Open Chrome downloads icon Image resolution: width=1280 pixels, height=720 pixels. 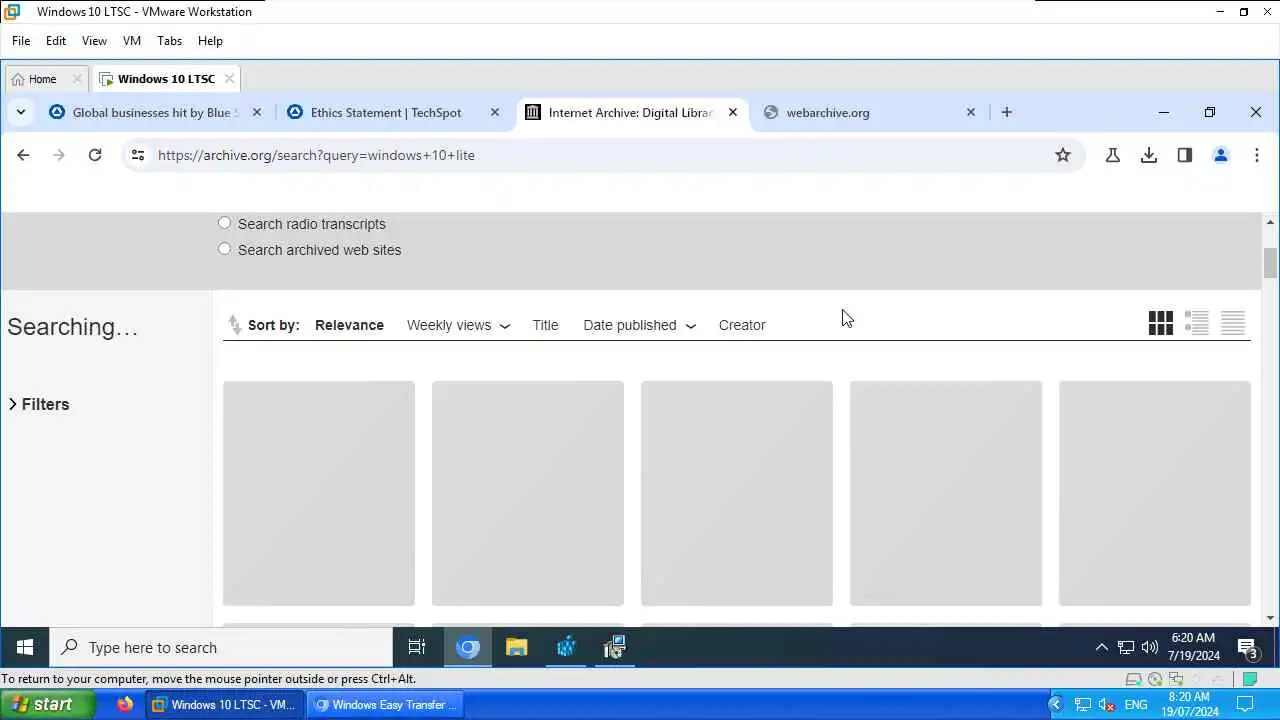coord(1149,155)
